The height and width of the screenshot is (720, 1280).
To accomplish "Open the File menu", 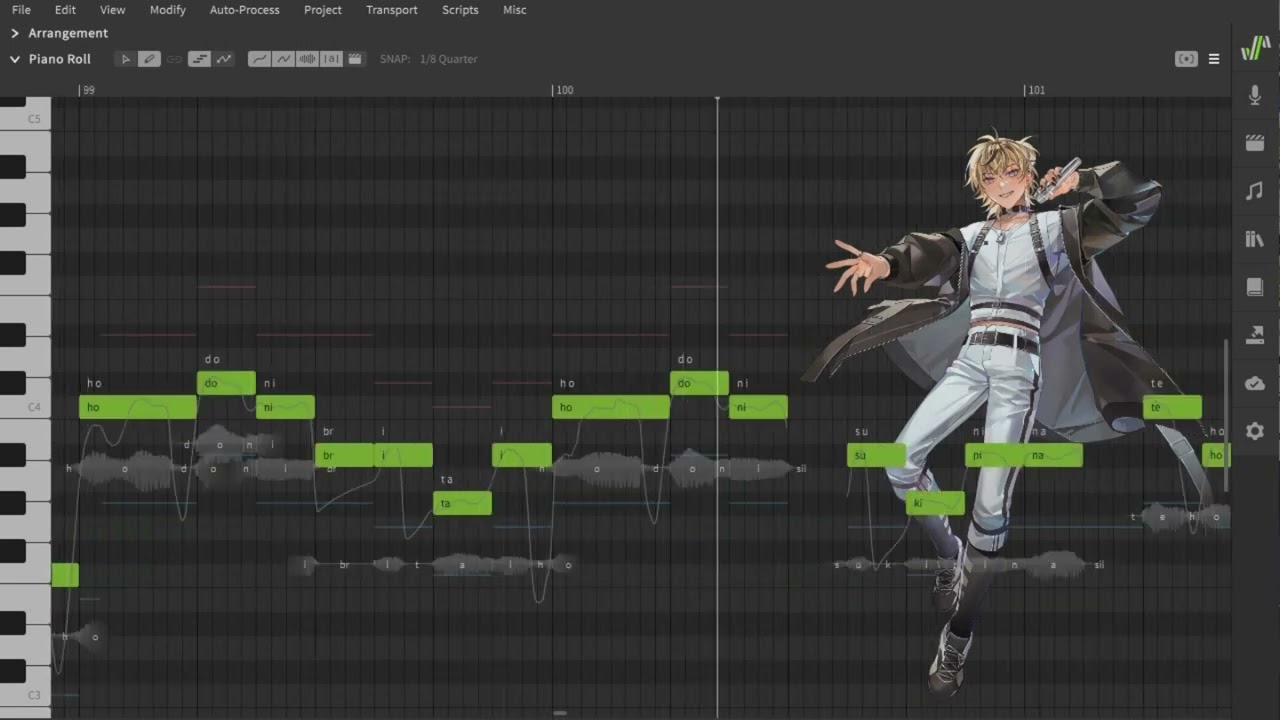I will [x=21, y=10].
